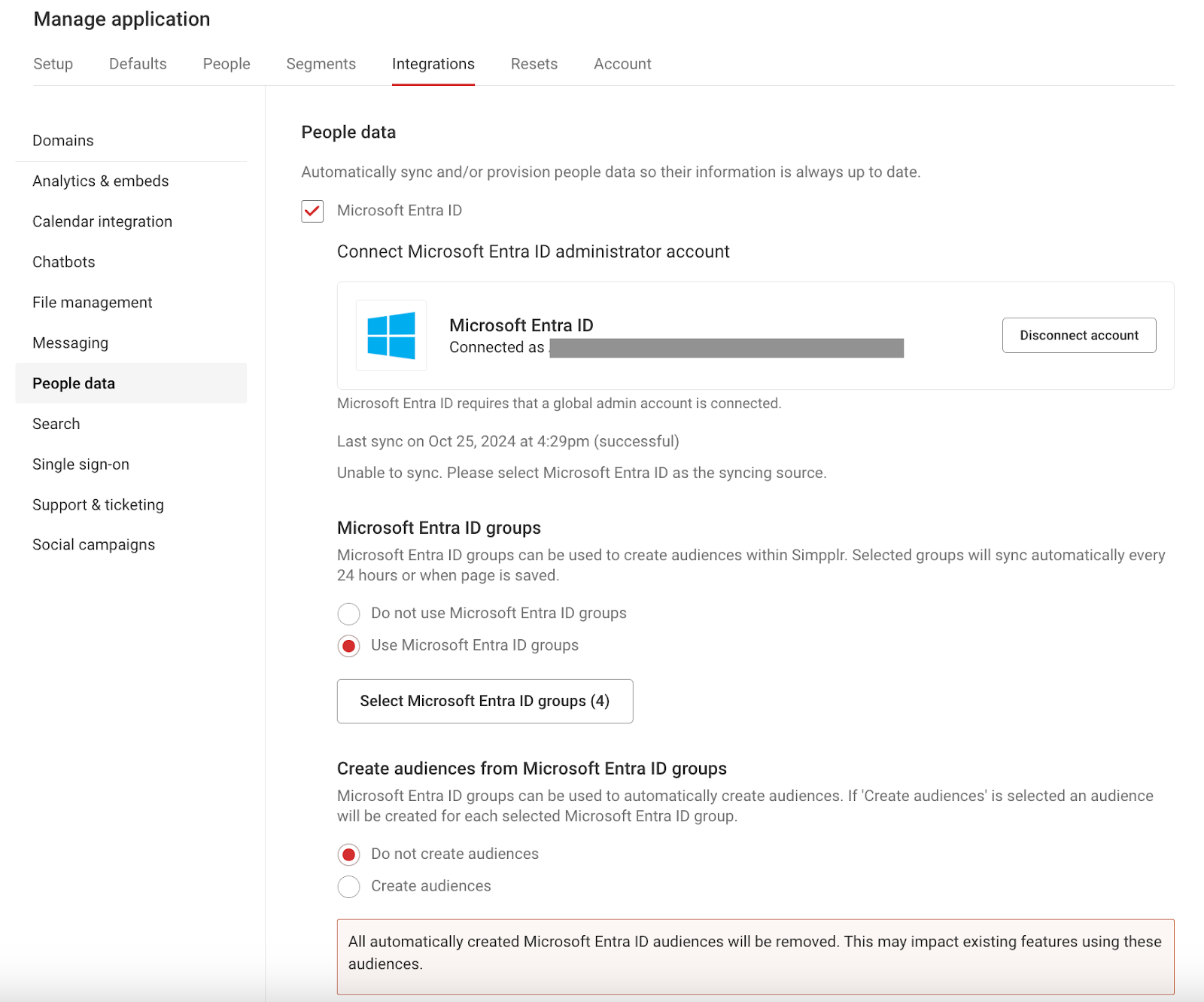This screenshot has width=1204, height=1002.
Task: Select Chatbots from the sidebar
Action: [x=131, y=262]
